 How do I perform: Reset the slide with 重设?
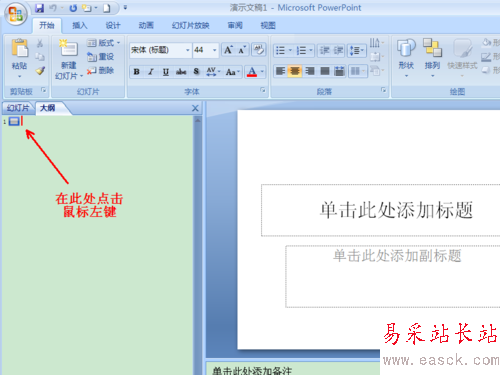[x=100, y=57]
